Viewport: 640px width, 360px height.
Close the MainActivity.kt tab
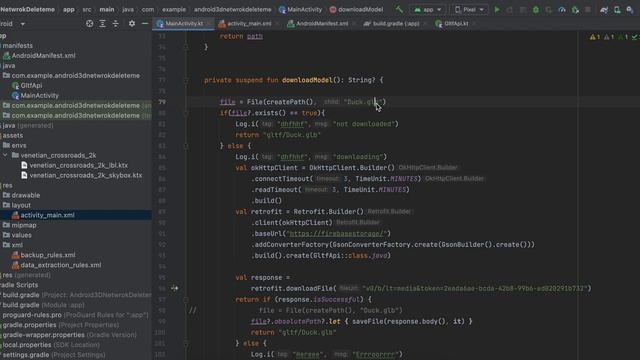(209, 24)
